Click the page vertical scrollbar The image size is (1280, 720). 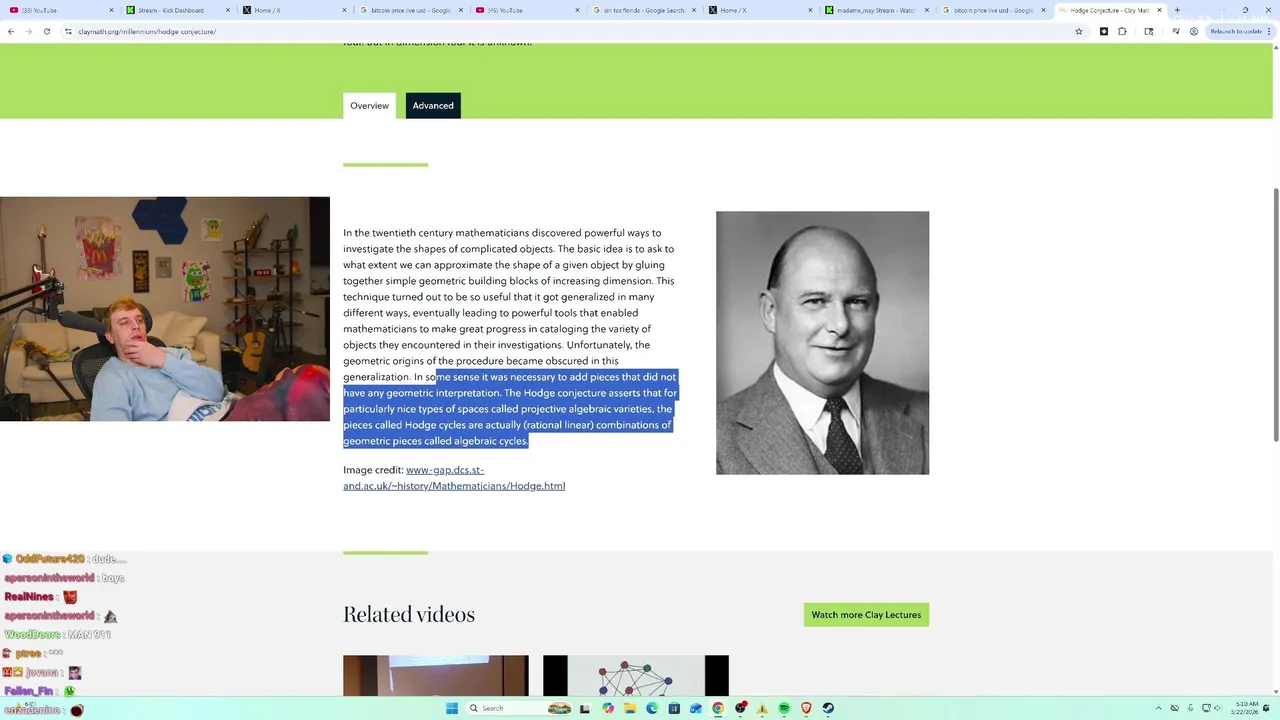pyautogui.click(x=1275, y=314)
